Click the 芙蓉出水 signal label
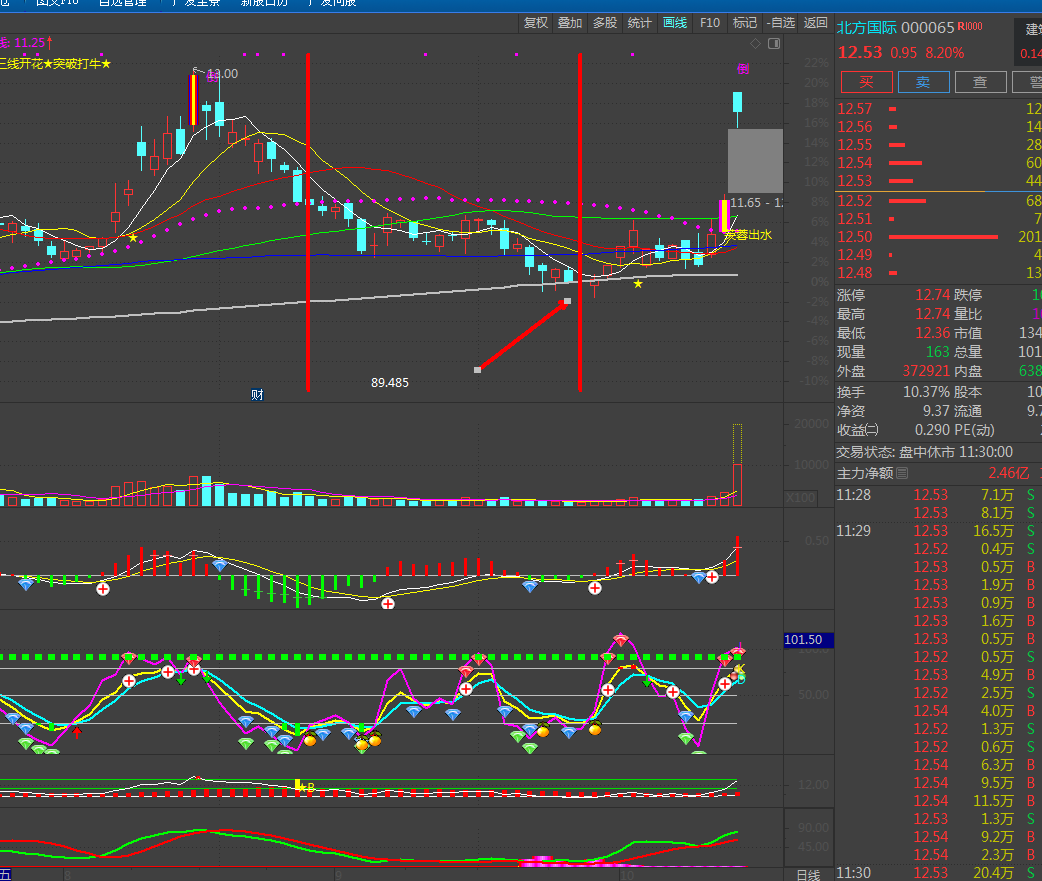The height and width of the screenshot is (881, 1042). [x=749, y=235]
